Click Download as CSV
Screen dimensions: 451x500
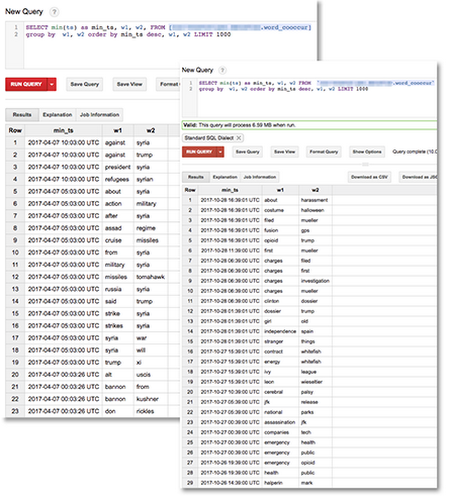coord(369,177)
